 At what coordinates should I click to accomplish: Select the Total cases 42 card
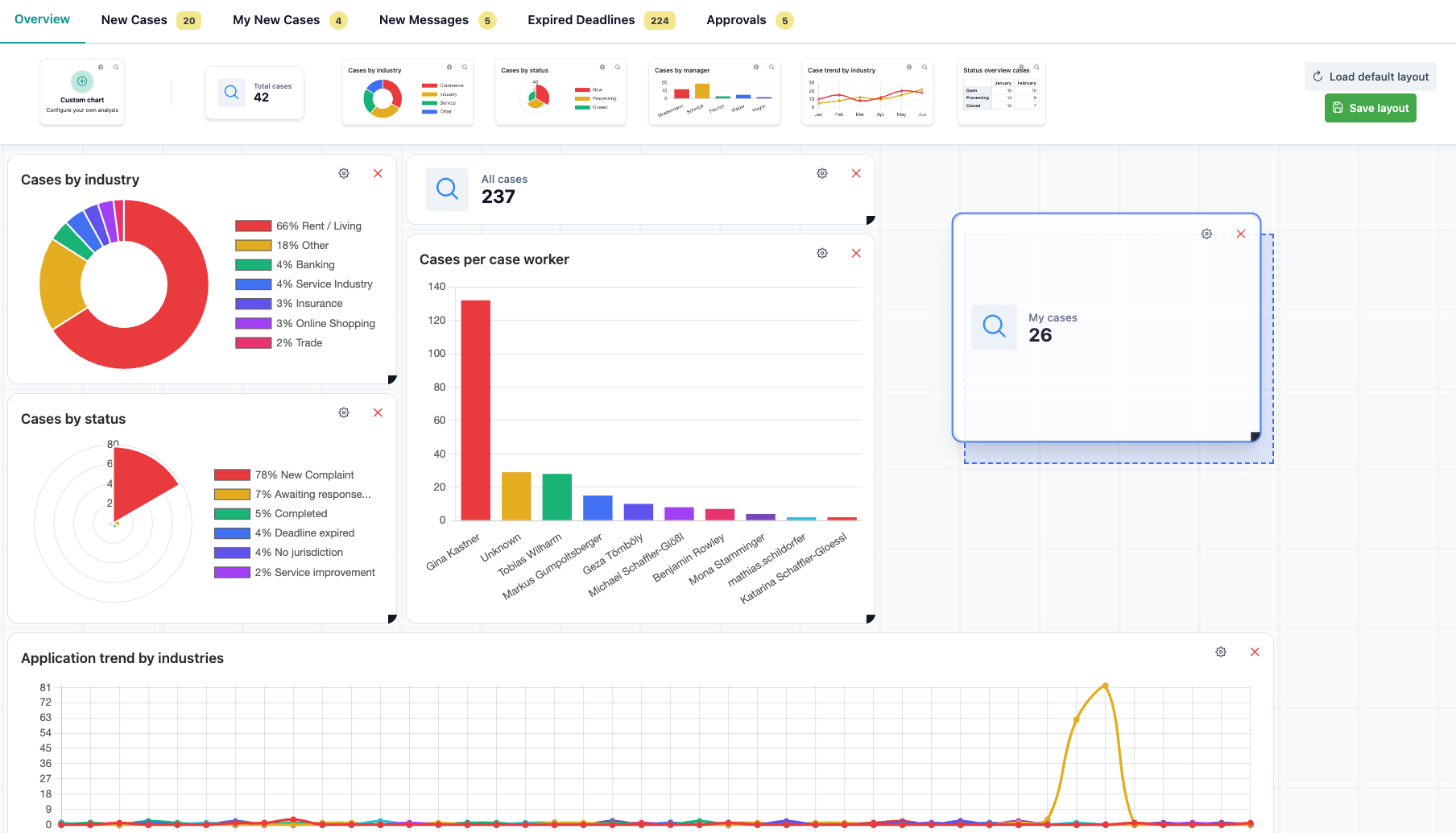click(x=254, y=93)
